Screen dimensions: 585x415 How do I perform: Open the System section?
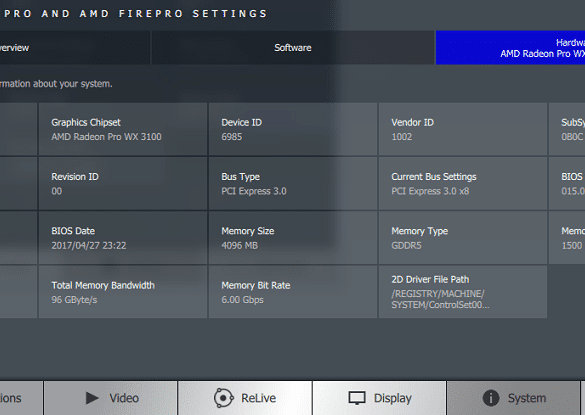point(513,398)
